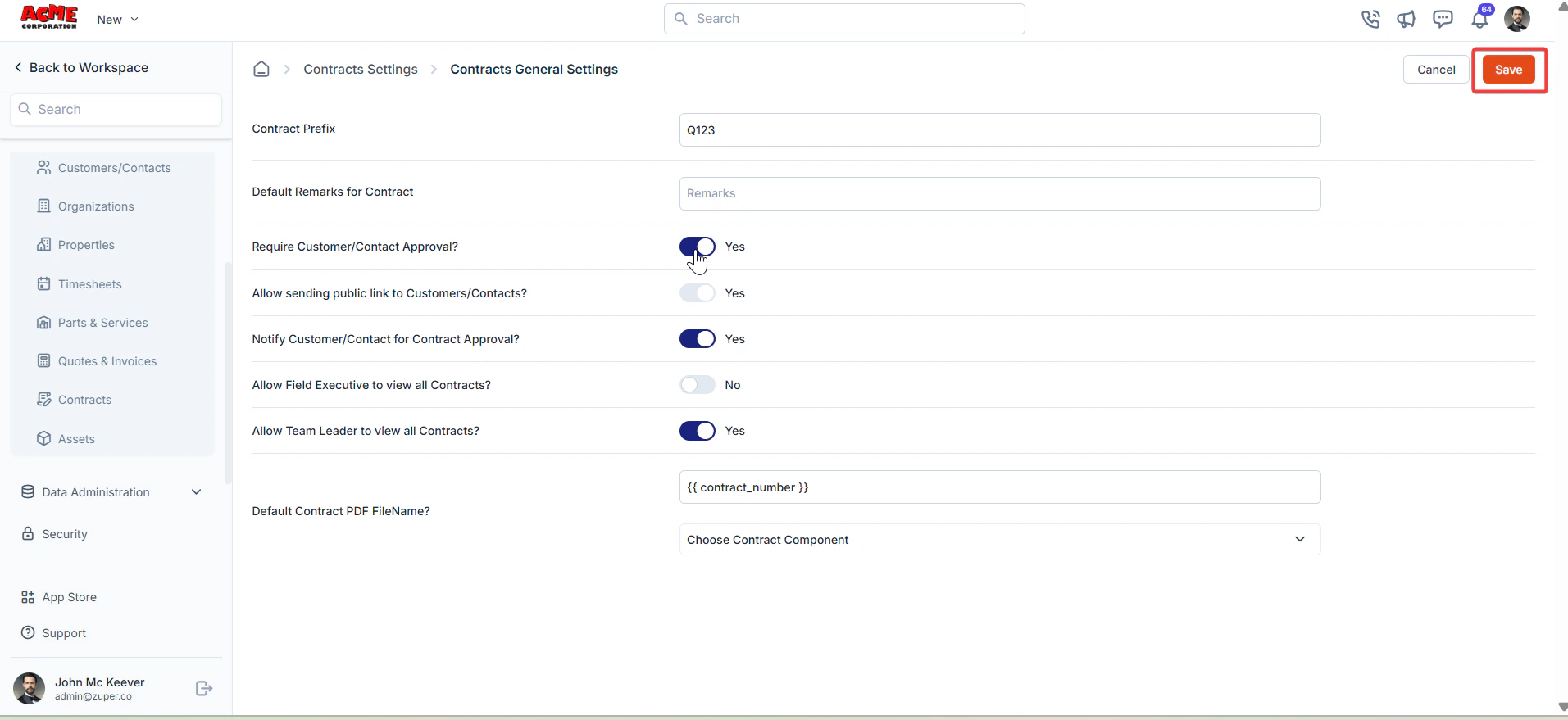
Task: Click the Properties sidebar icon
Action: 44,244
